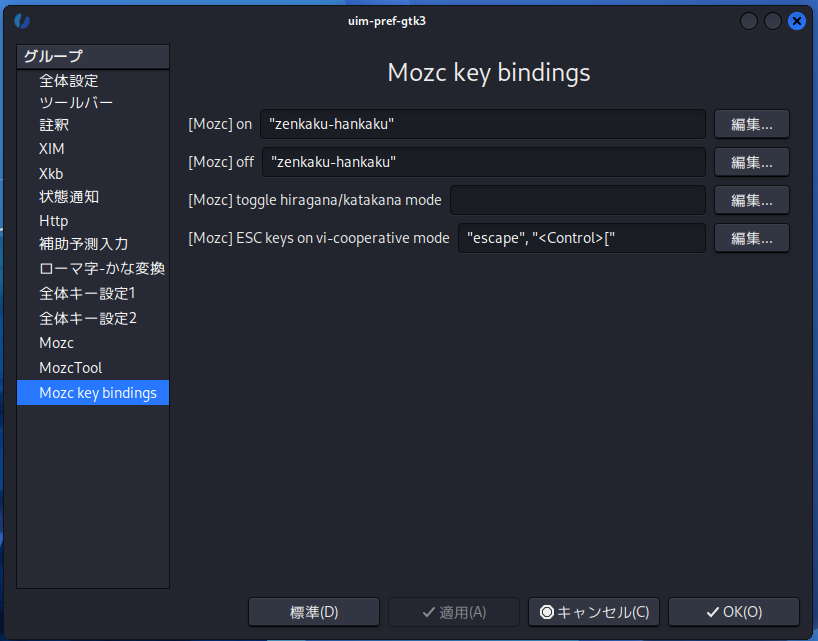Click the 標準(D) defaults button
Screen dimensions: 818x641
coord(314,612)
